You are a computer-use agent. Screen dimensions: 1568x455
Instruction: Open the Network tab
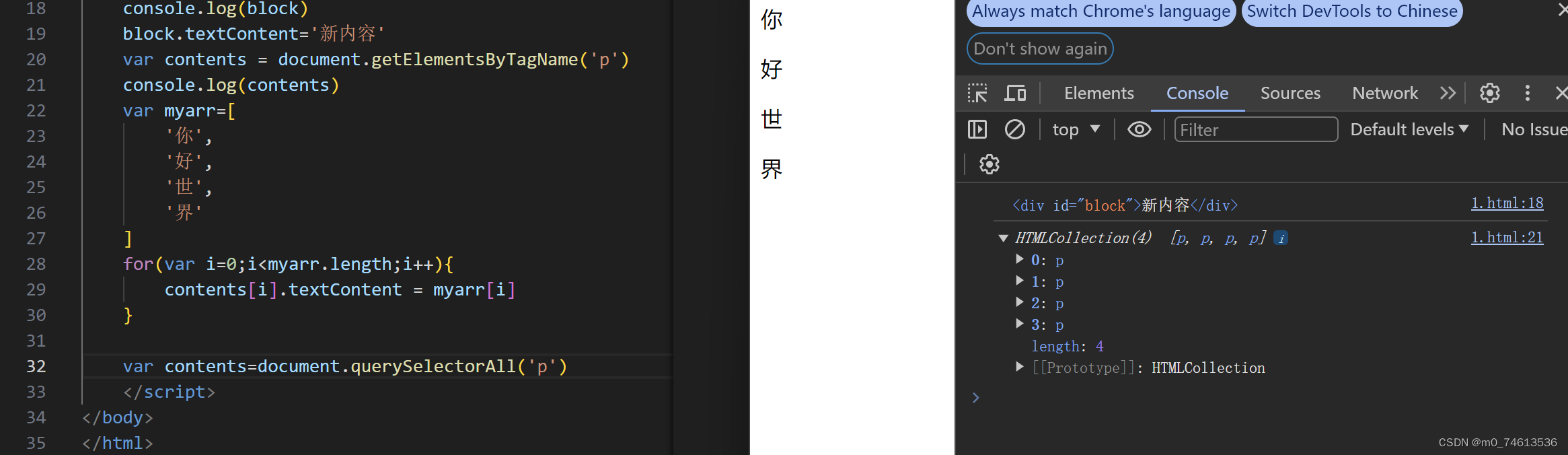(x=1385, y=93)
